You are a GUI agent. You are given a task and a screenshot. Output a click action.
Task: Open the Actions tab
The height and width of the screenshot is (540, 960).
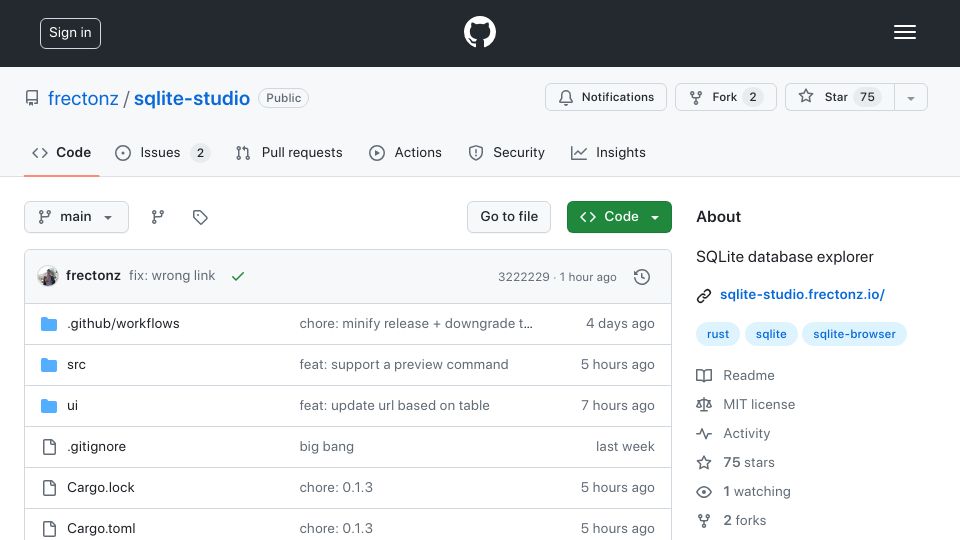coord(405,152)
